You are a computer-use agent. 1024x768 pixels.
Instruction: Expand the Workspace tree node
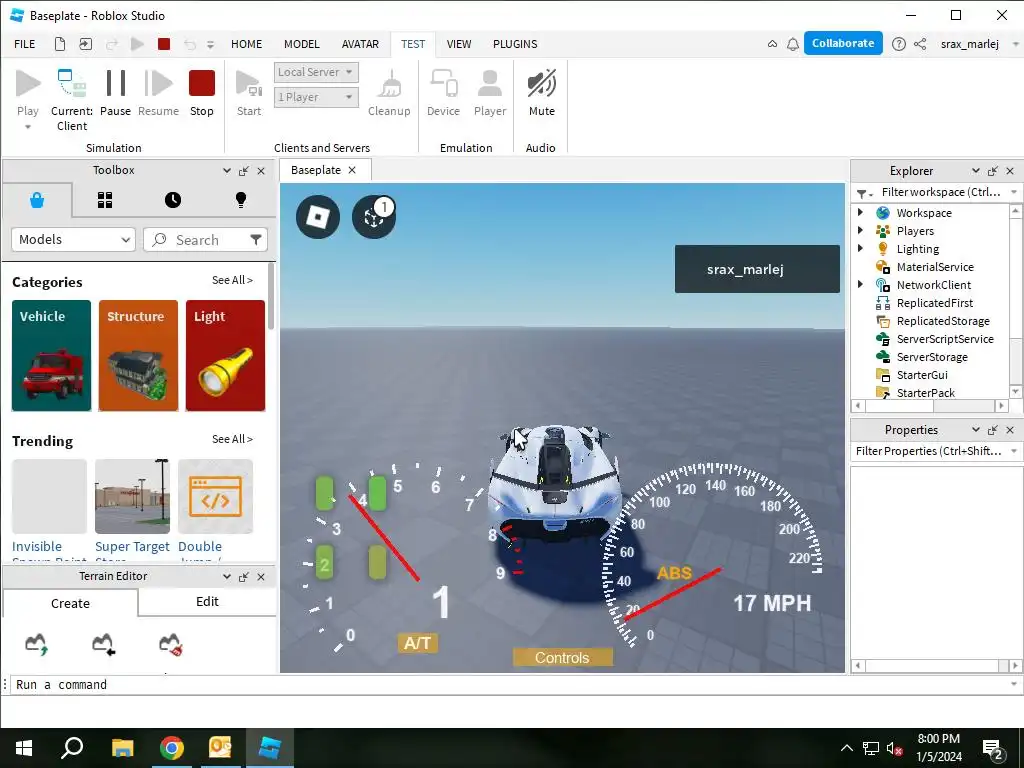click(x=860, y=212)
